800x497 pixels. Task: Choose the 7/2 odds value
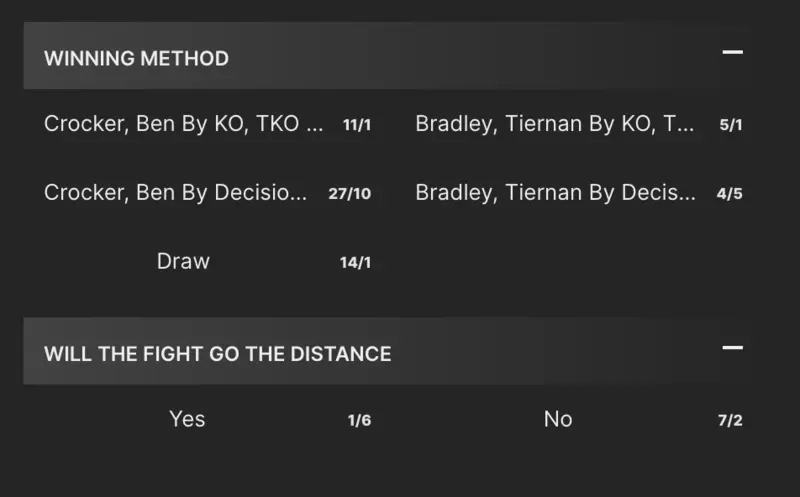(730, 420)
